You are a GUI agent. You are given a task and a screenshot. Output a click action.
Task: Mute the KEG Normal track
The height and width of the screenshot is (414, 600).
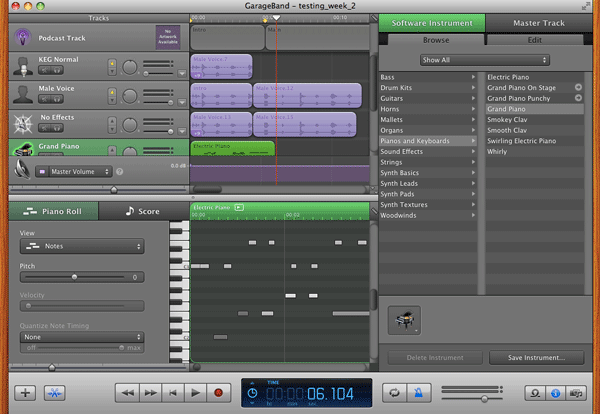(45, 70)
